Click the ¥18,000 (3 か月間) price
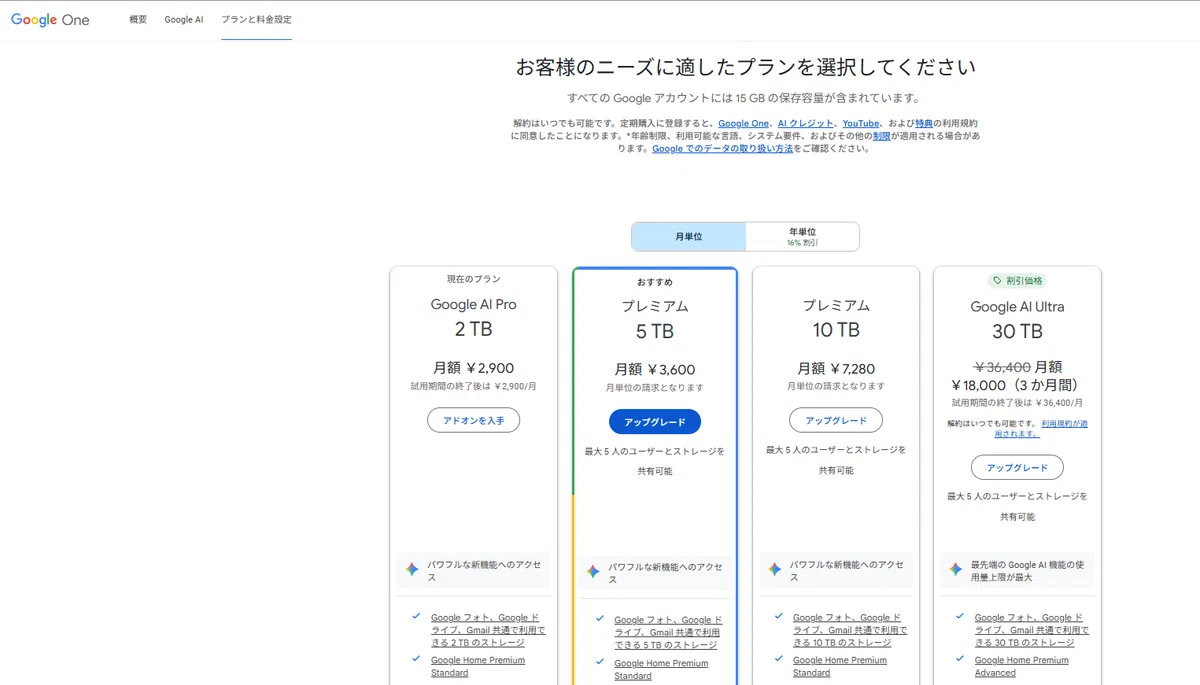Screen dimensions: 1200x685 click(x=1015, y=385)
